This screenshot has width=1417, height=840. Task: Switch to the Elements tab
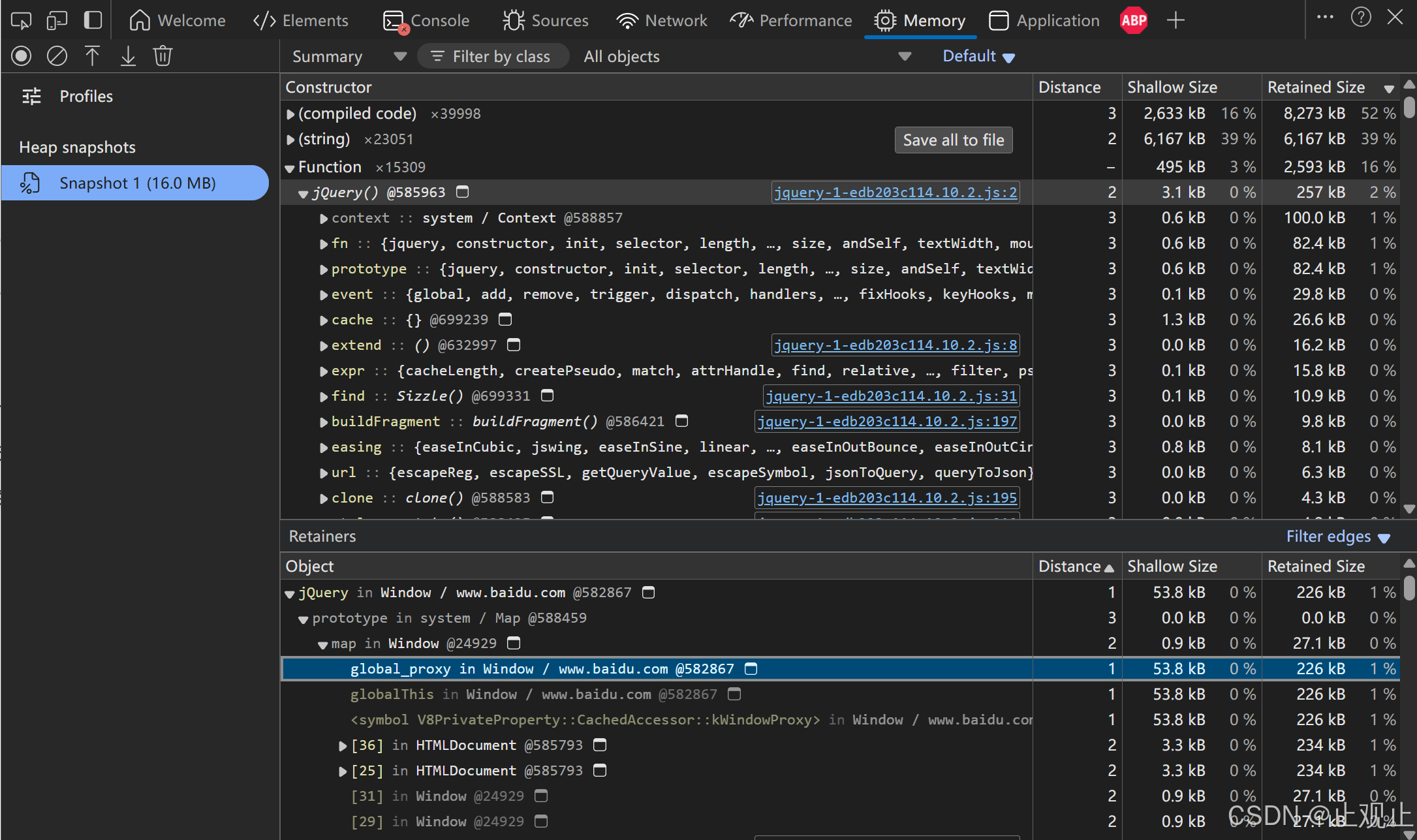coord(300,20)
